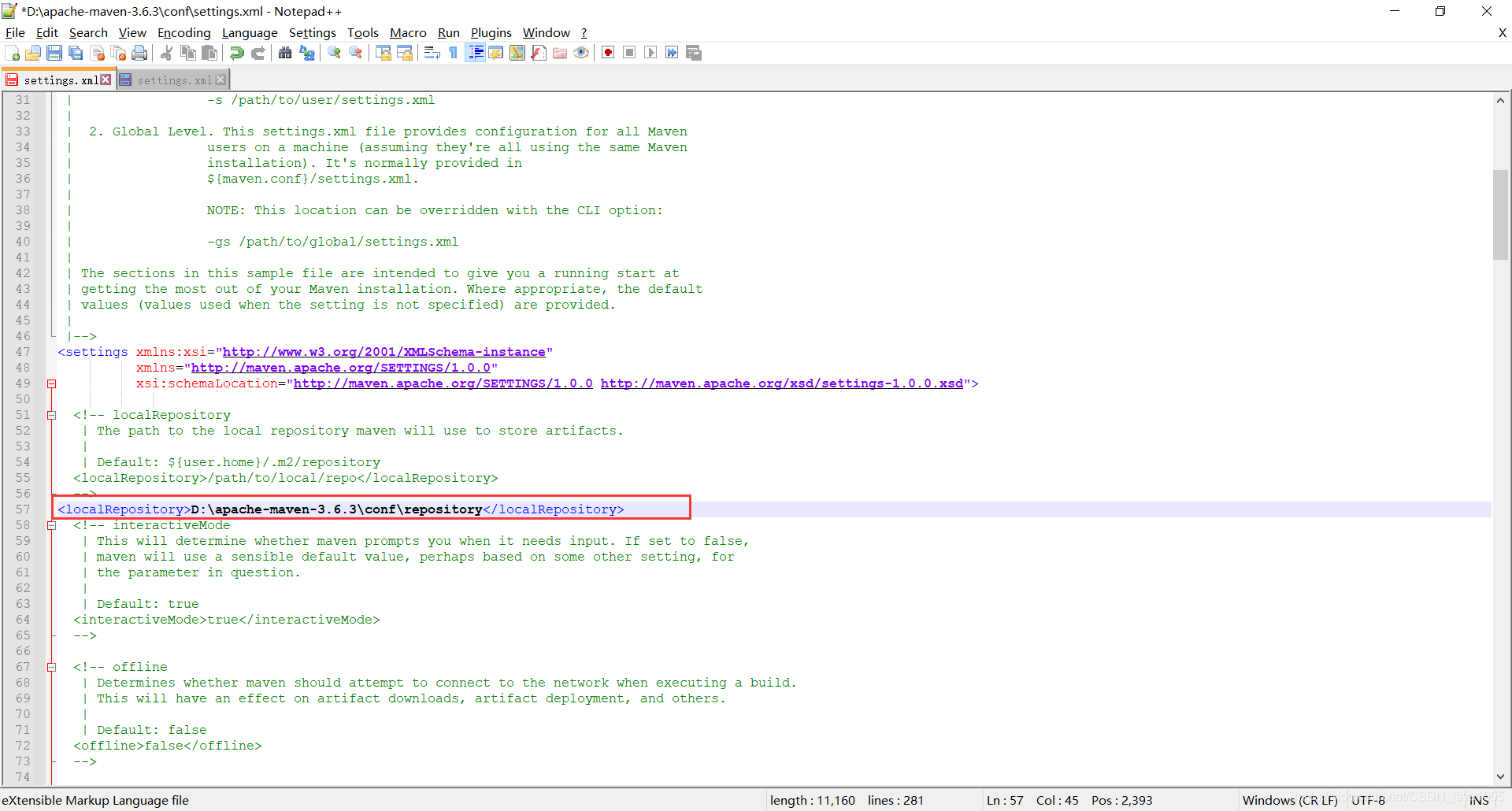Image resolution: width=1512 pixels, height=811 pixels.
Task: Toggle synchronize vertical scrolling
Action: (x=384, y=53)
